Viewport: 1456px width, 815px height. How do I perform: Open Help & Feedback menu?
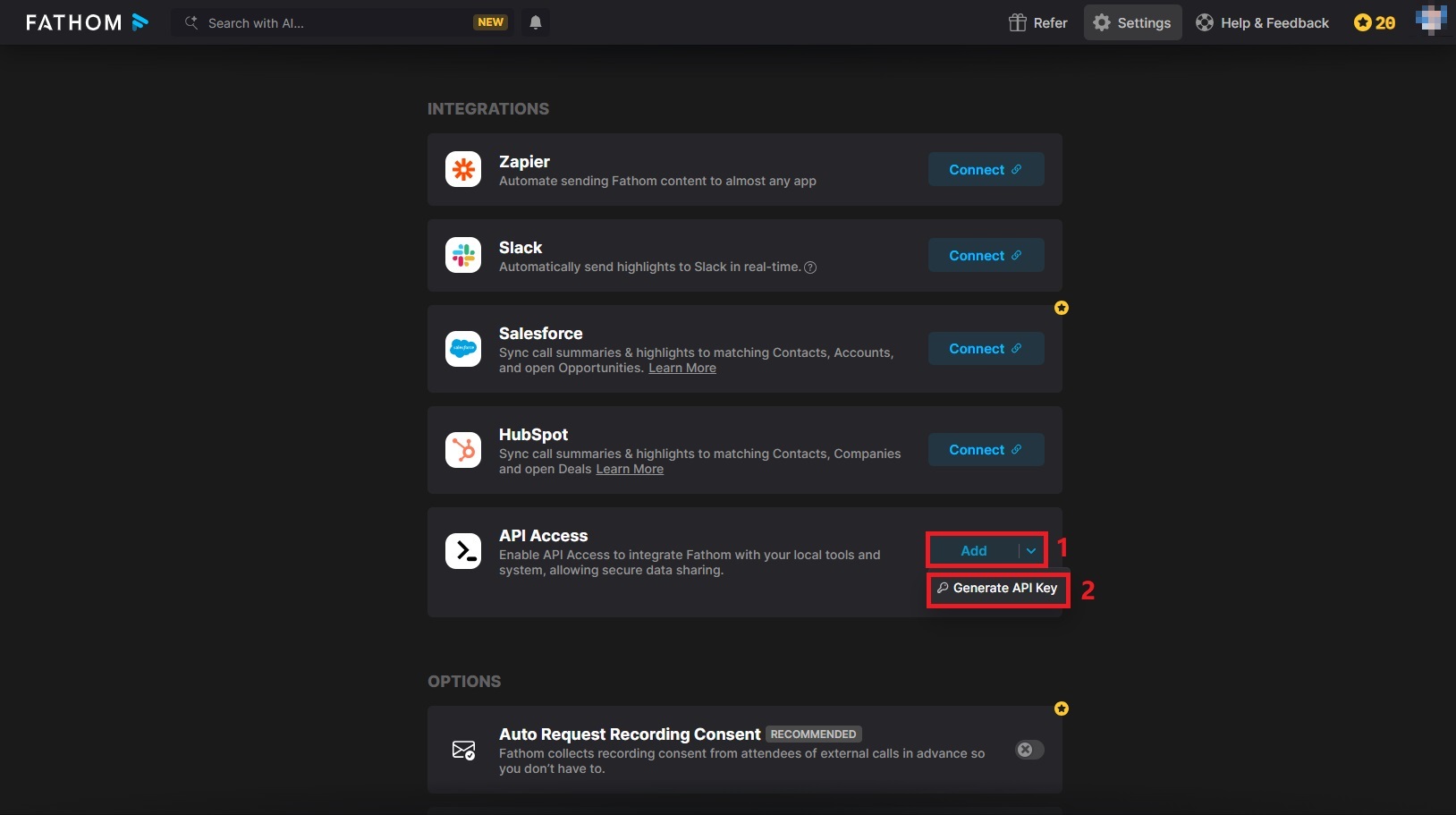coord(1263,22)
